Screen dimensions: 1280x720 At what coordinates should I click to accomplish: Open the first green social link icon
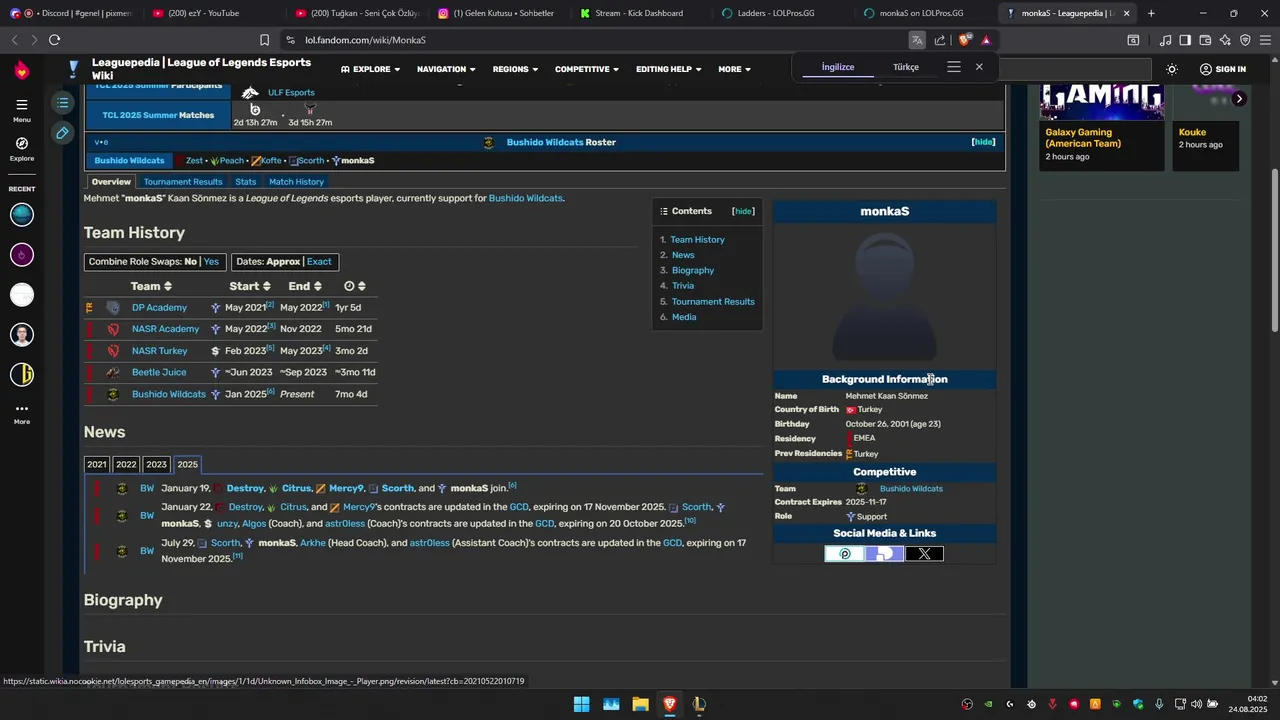click(844, 554)
